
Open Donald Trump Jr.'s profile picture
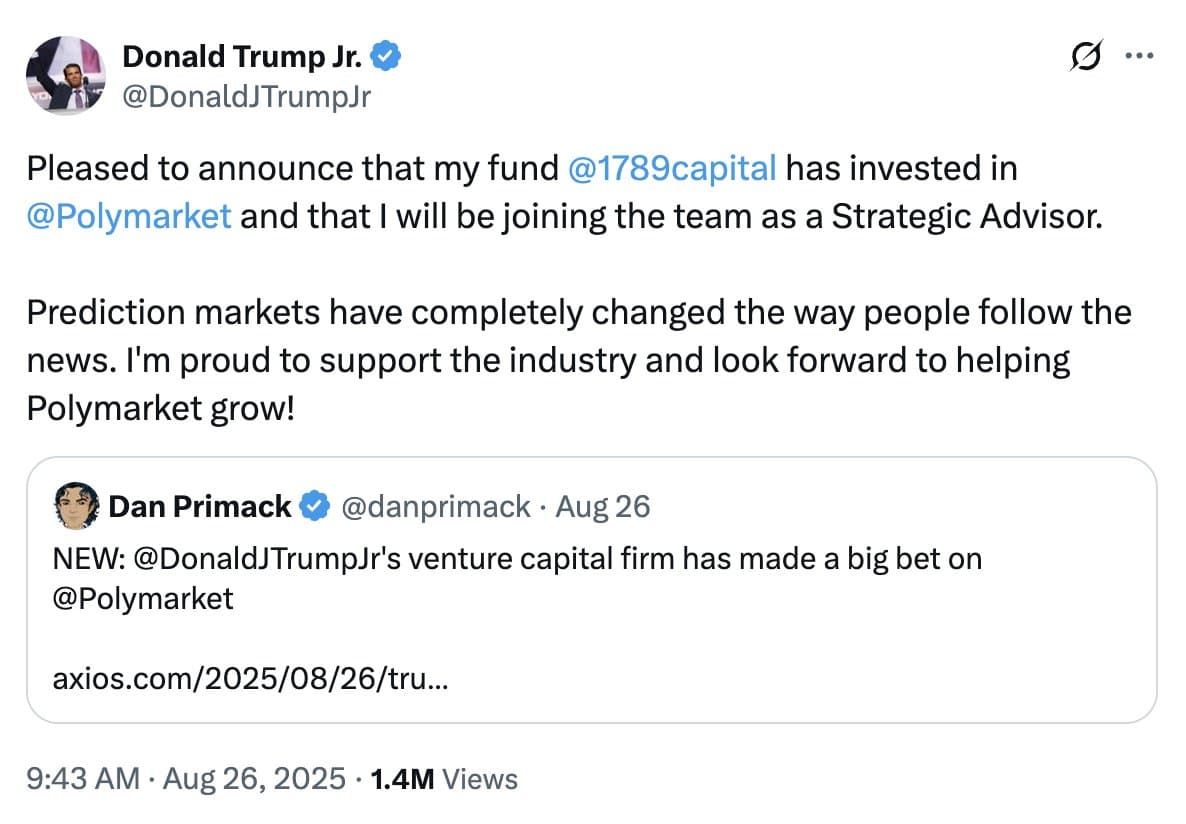pyautogui.click(x=63, y=75)
